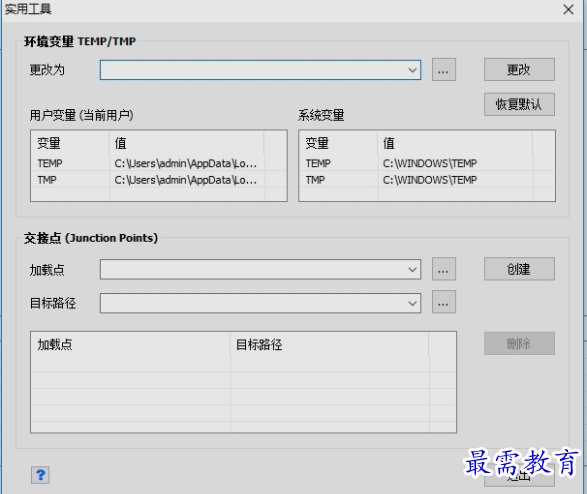Browse folder button next to 更改为 field

tap(444, 70)
